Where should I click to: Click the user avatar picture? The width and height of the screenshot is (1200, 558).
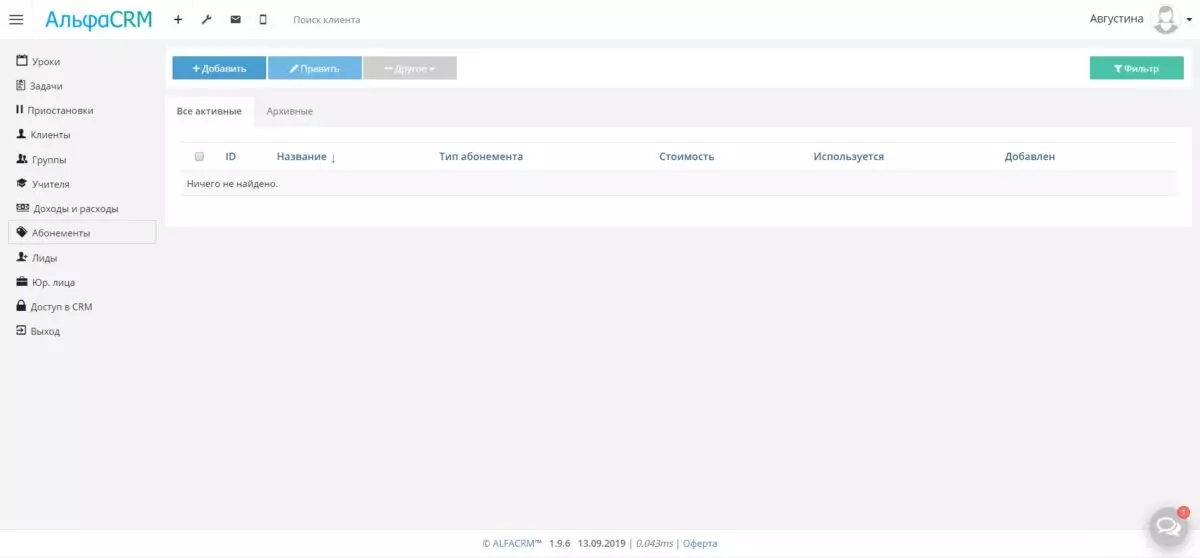(1165, 19)
